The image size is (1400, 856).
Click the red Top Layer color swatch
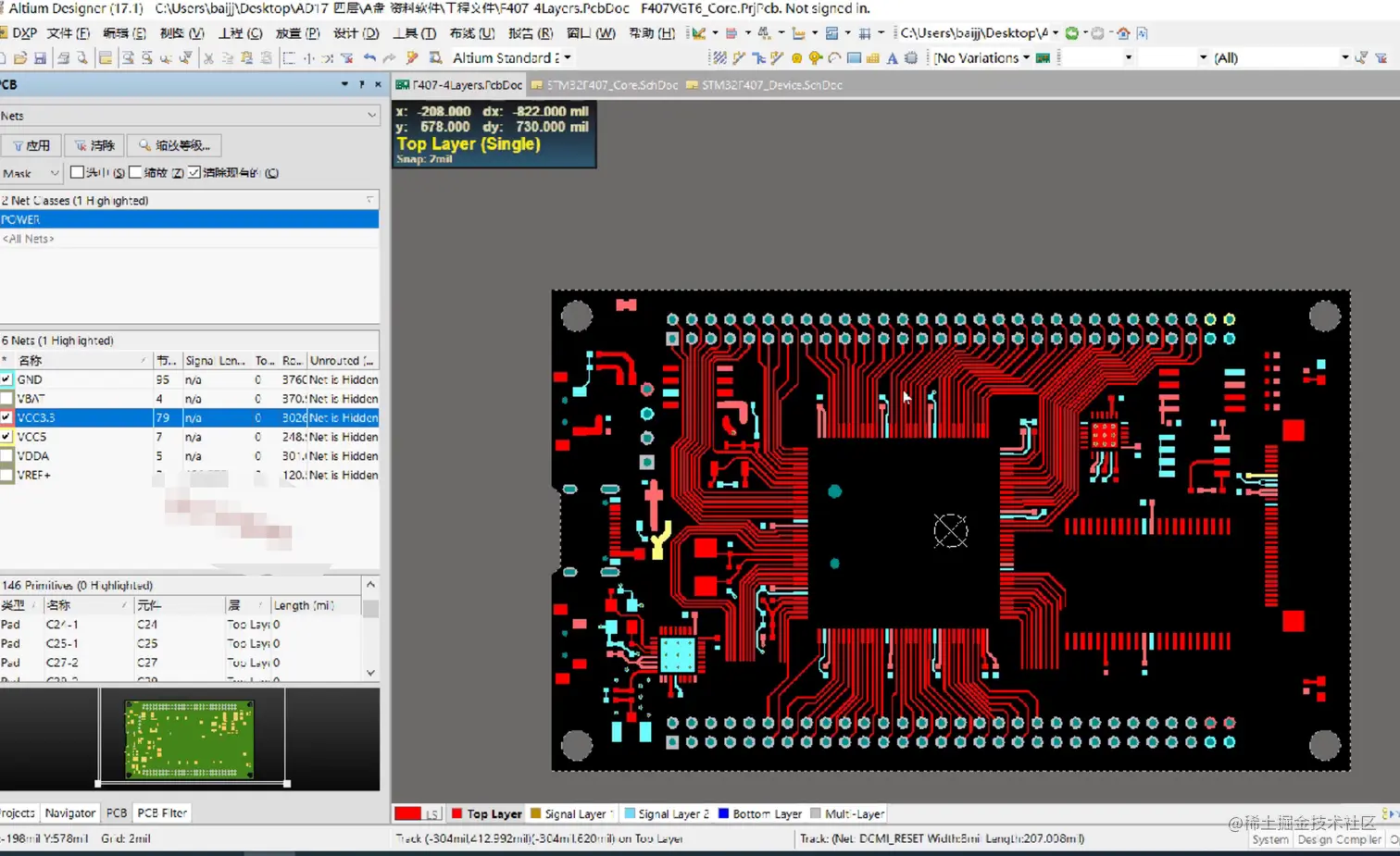[407, 813]
